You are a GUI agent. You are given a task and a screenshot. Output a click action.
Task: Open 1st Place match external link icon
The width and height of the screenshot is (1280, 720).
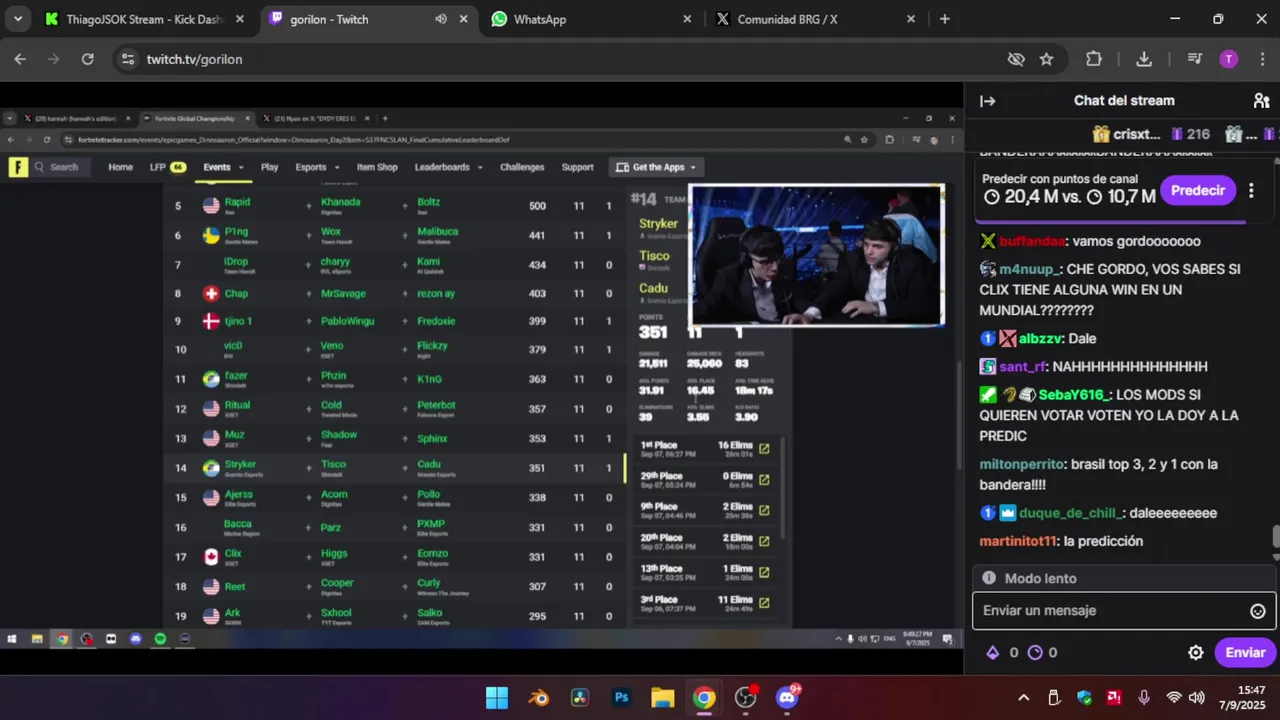[x=764, y=449]
